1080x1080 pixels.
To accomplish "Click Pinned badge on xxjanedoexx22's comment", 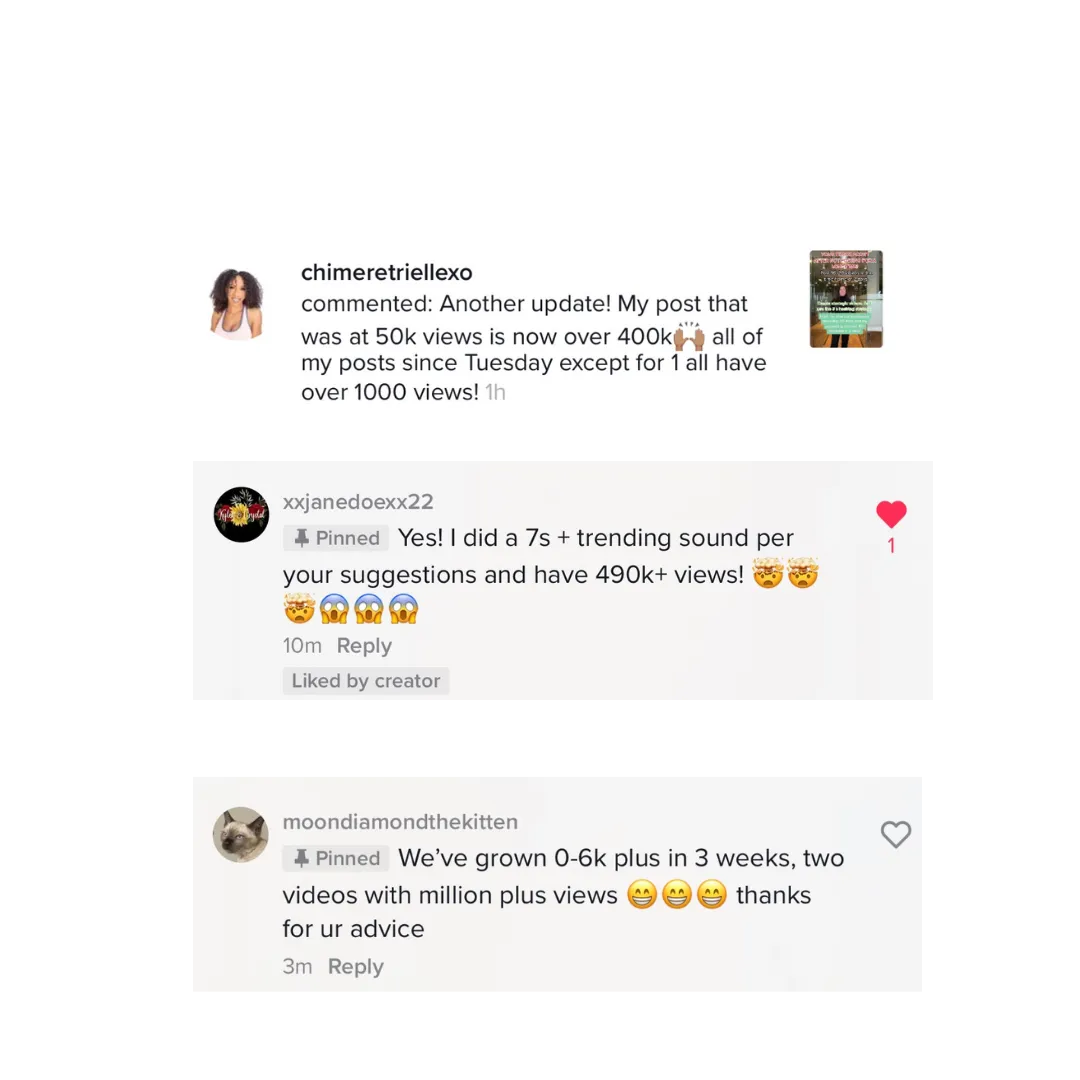I will pos(336,538).
